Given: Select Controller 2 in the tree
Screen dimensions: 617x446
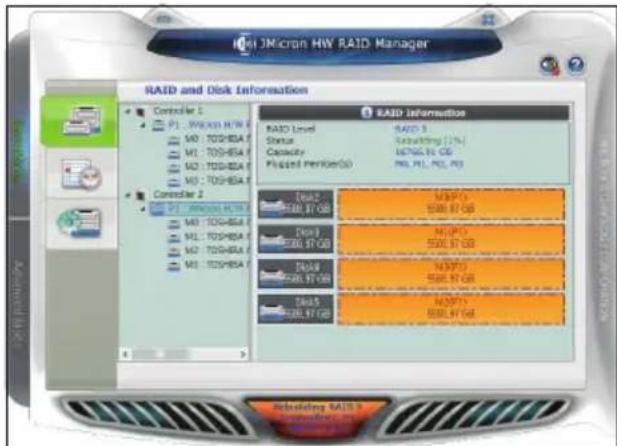Looking at the screenshot, I should 177,194.
